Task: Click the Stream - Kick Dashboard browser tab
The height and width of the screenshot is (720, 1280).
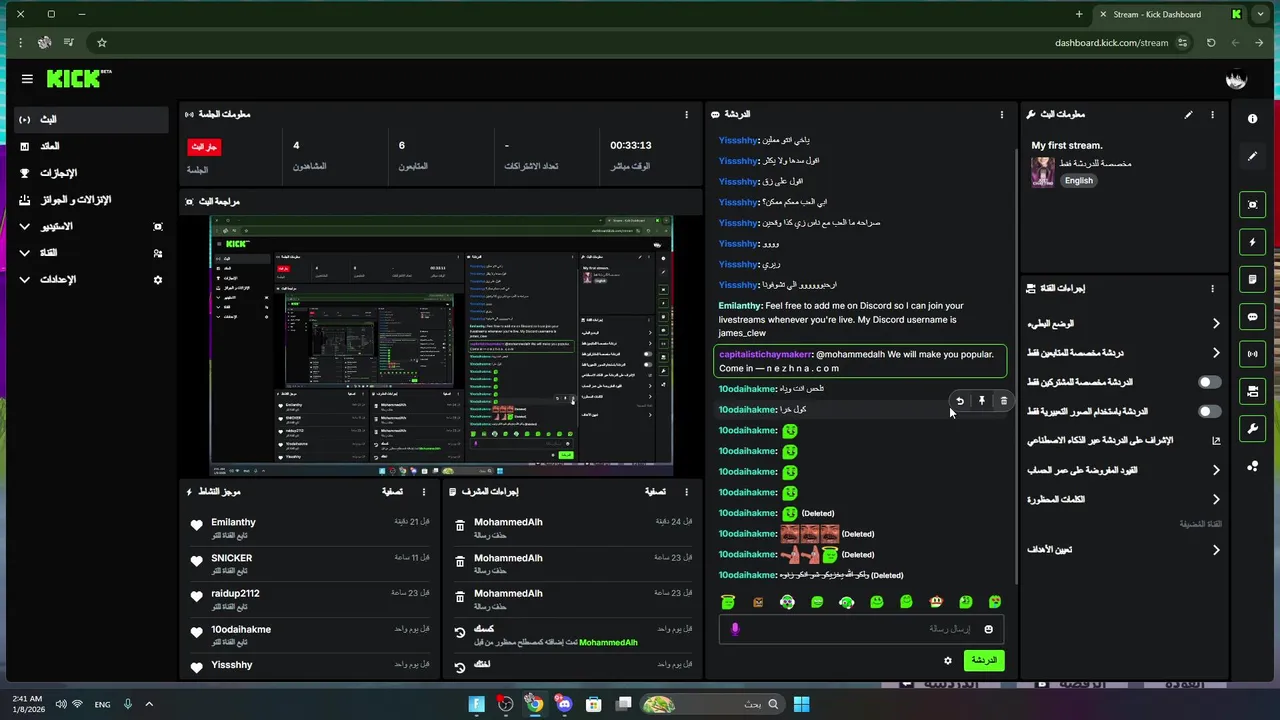Action: click(1170, 14)
